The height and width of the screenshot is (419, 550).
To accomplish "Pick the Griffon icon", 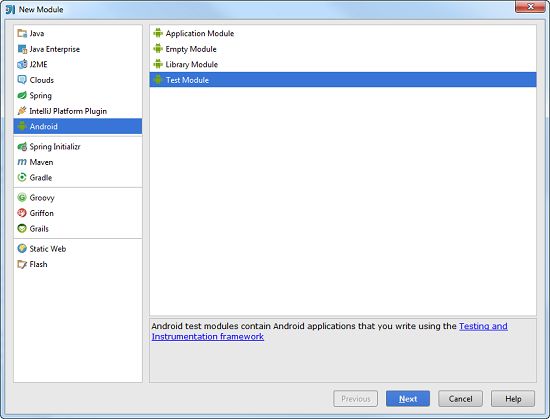I will coord(22,213).
